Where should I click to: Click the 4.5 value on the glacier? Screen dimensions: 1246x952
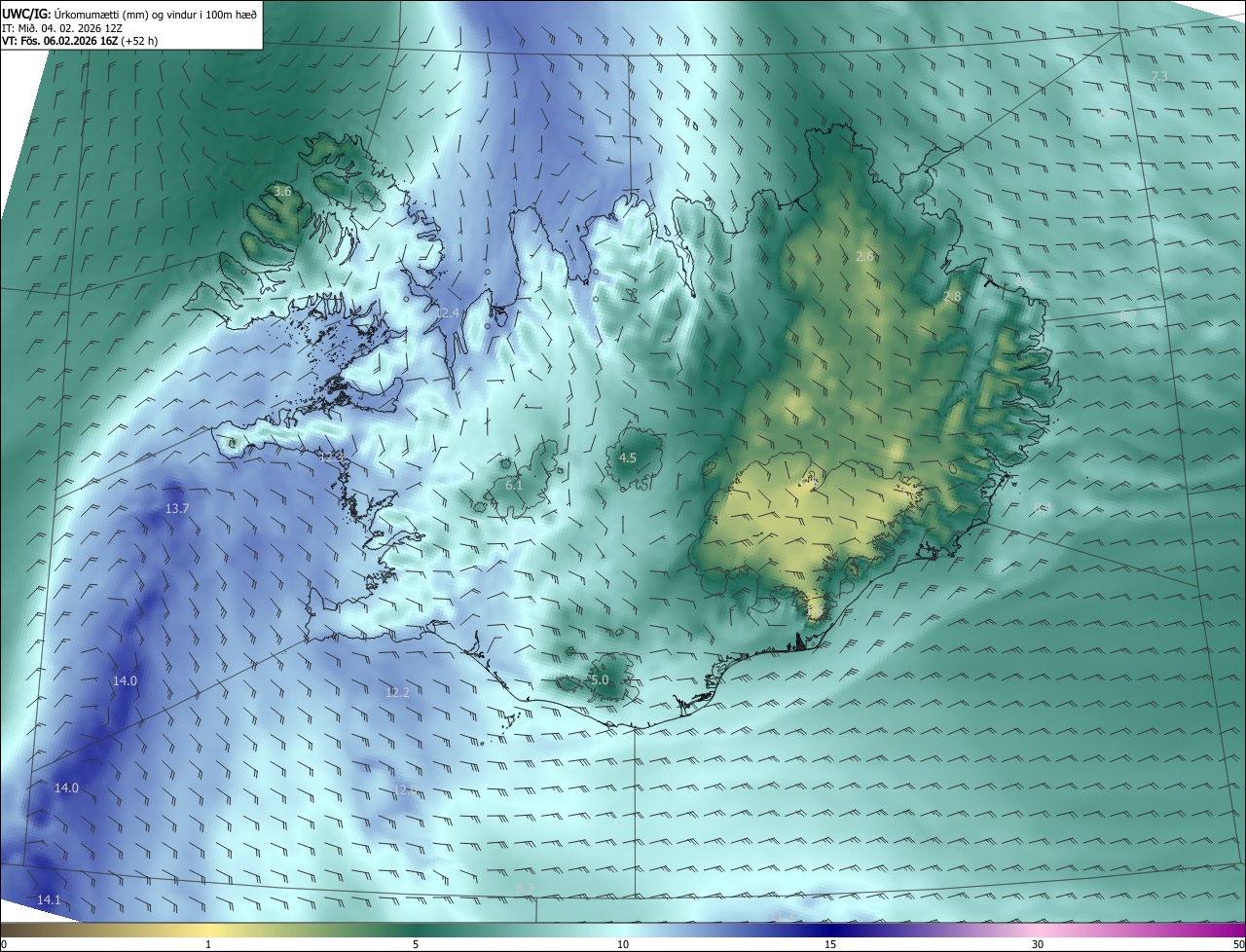[628, 458]
